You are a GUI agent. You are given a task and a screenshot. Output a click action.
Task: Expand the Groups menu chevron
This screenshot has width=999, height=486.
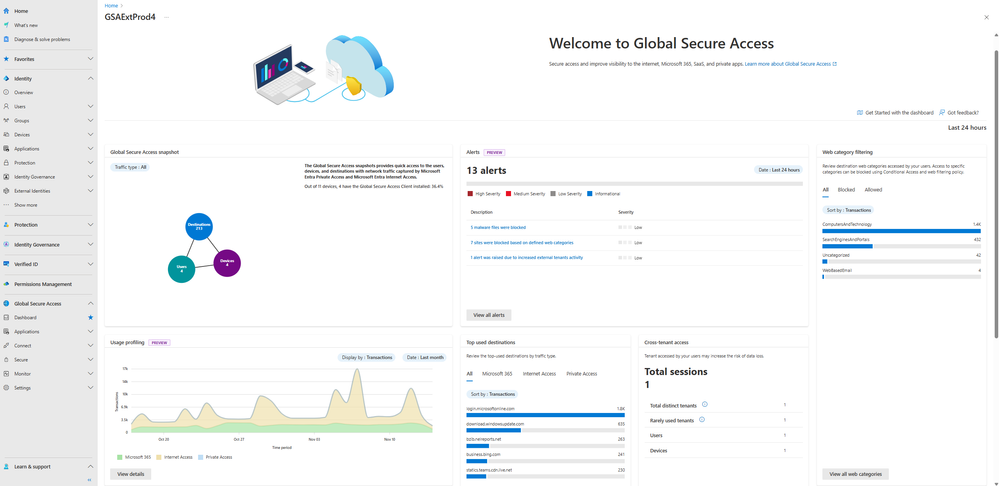pyautogui.click(x=90, y=120)
